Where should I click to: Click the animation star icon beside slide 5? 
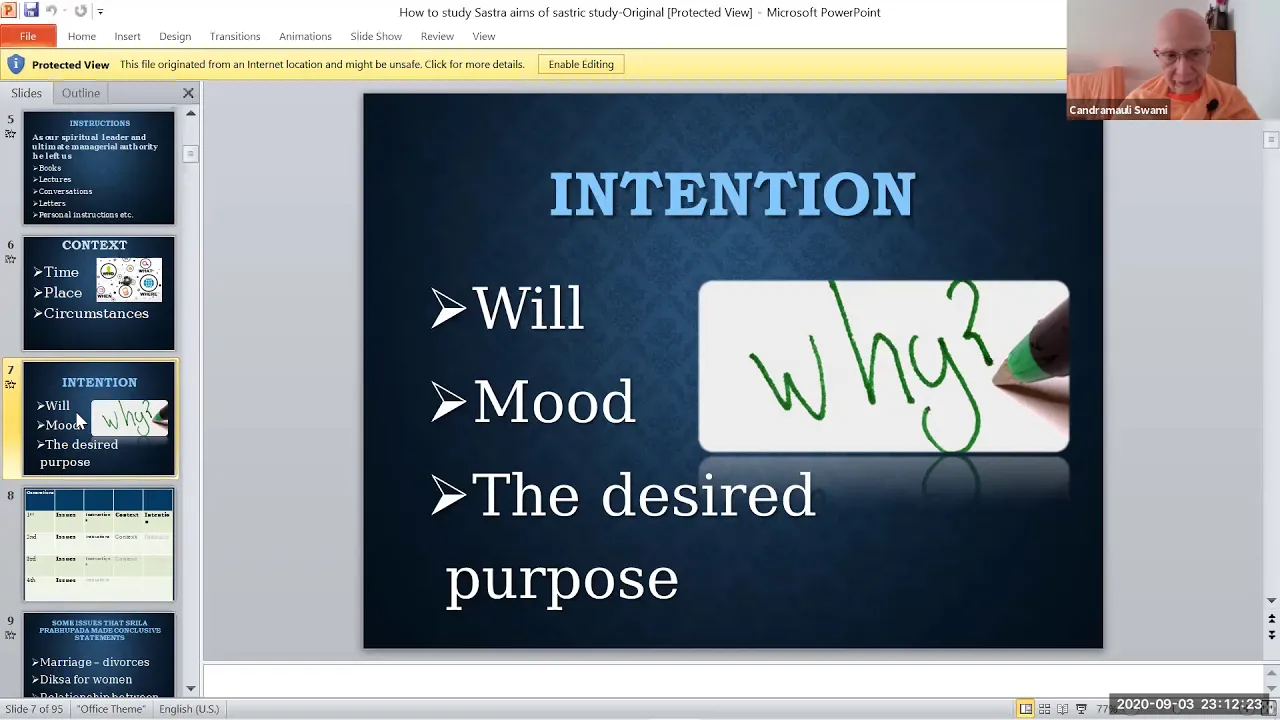[11, 133]
